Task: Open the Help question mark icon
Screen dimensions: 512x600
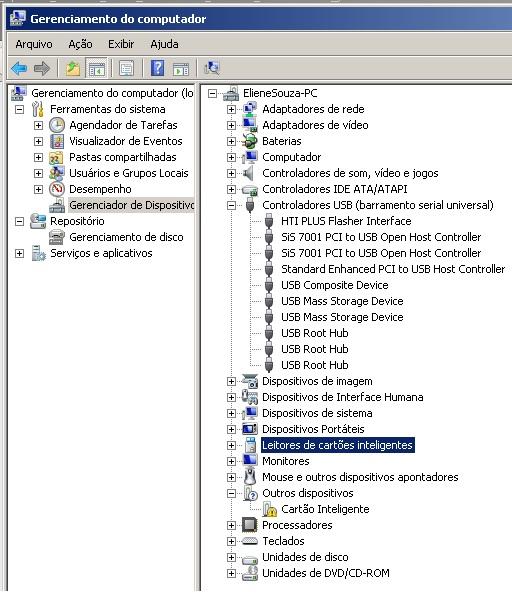Action: pyautogui.click(x=157, y=68)
